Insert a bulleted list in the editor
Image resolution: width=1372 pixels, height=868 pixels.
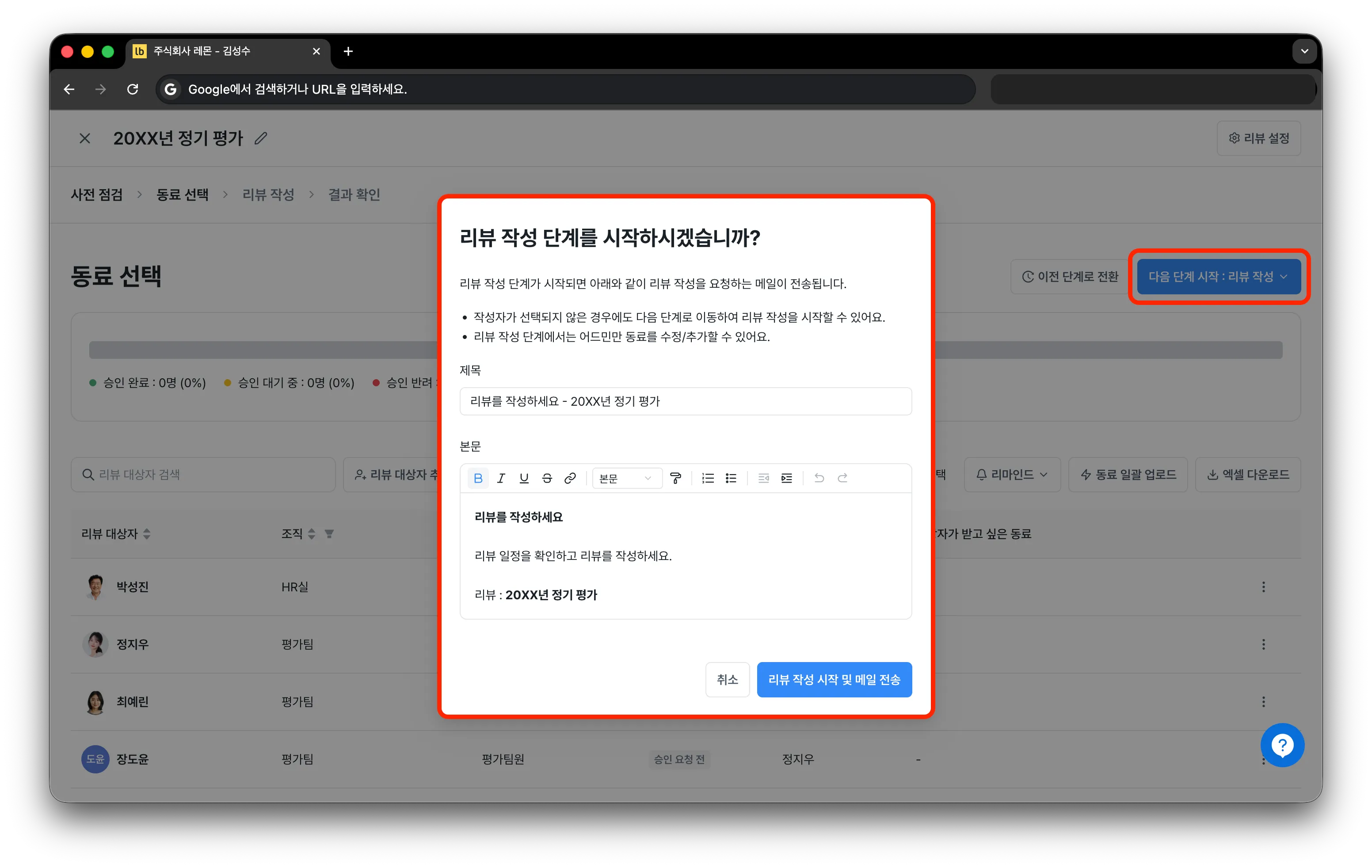click(731, 478)
